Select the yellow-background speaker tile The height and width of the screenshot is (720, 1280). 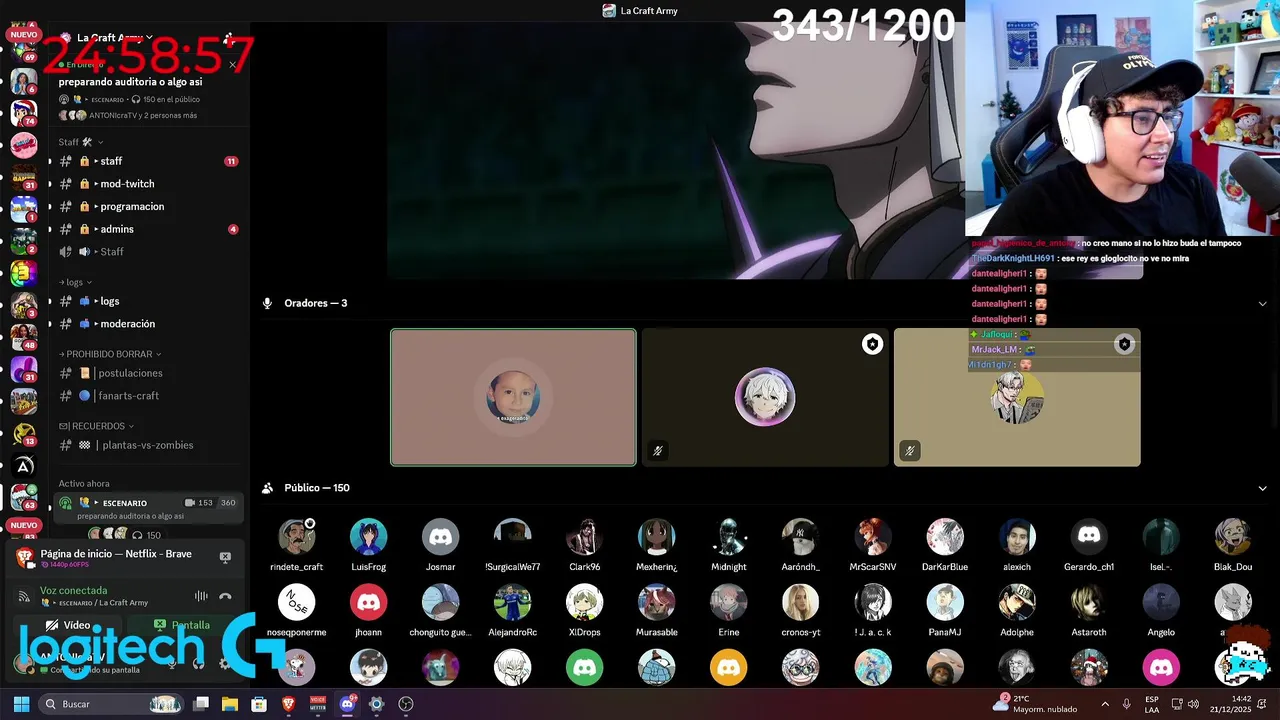point(1017,397)
